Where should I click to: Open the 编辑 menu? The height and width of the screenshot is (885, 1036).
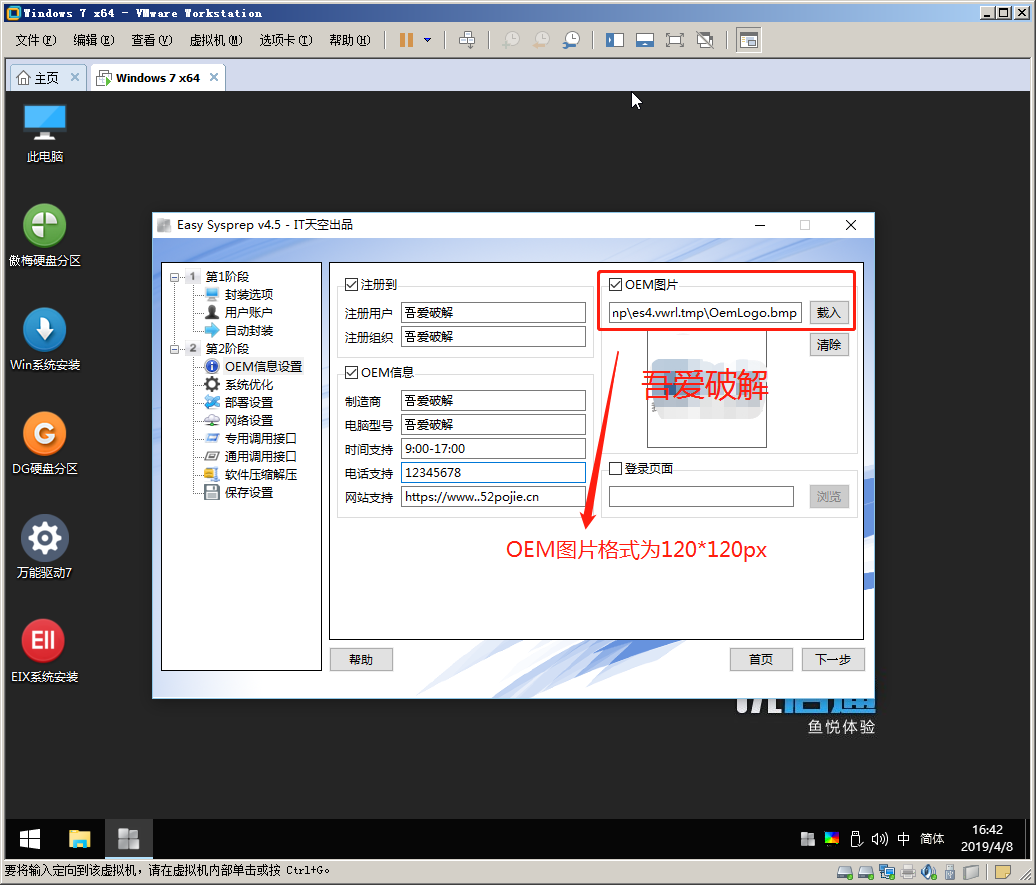(x=94, y=40)
